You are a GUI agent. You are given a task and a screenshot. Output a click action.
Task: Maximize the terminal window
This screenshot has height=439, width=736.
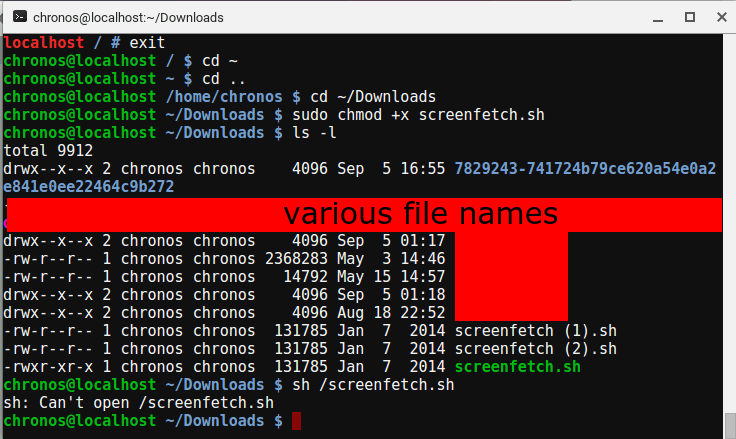(x=689, y=17)
